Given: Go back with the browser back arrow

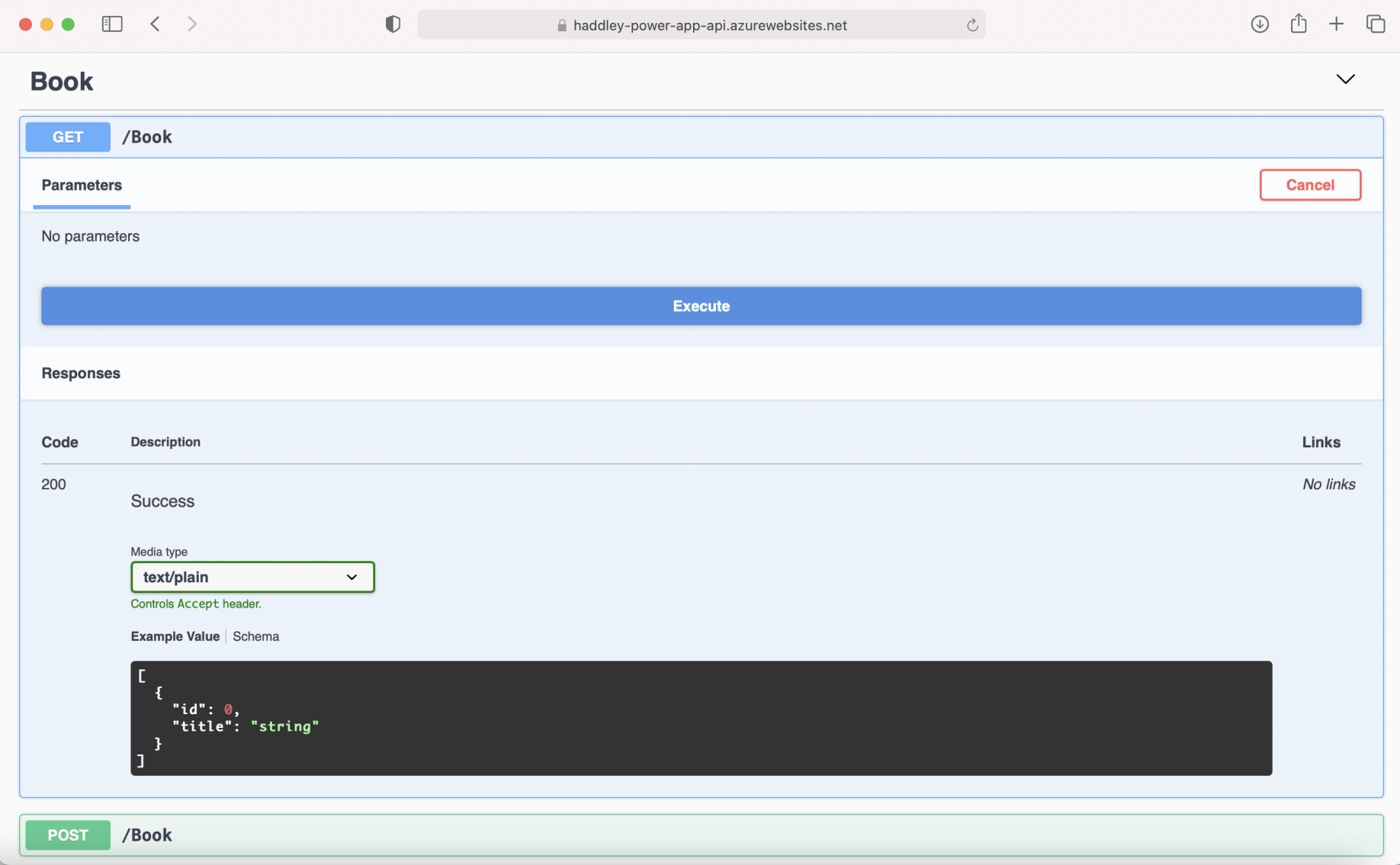Looking at the screenshot, I should coord(156,24).
